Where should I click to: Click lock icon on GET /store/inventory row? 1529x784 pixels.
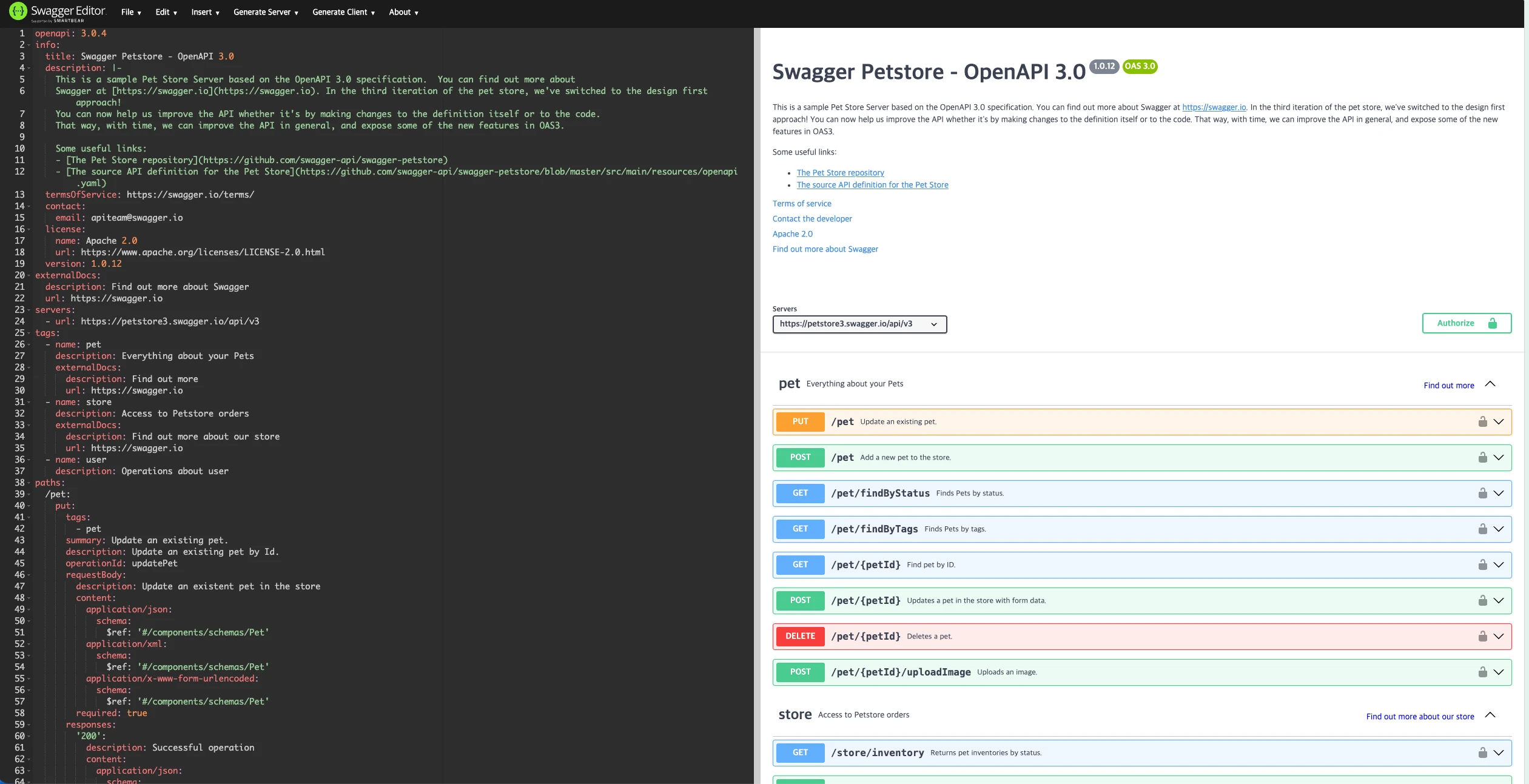(1482, 753)
